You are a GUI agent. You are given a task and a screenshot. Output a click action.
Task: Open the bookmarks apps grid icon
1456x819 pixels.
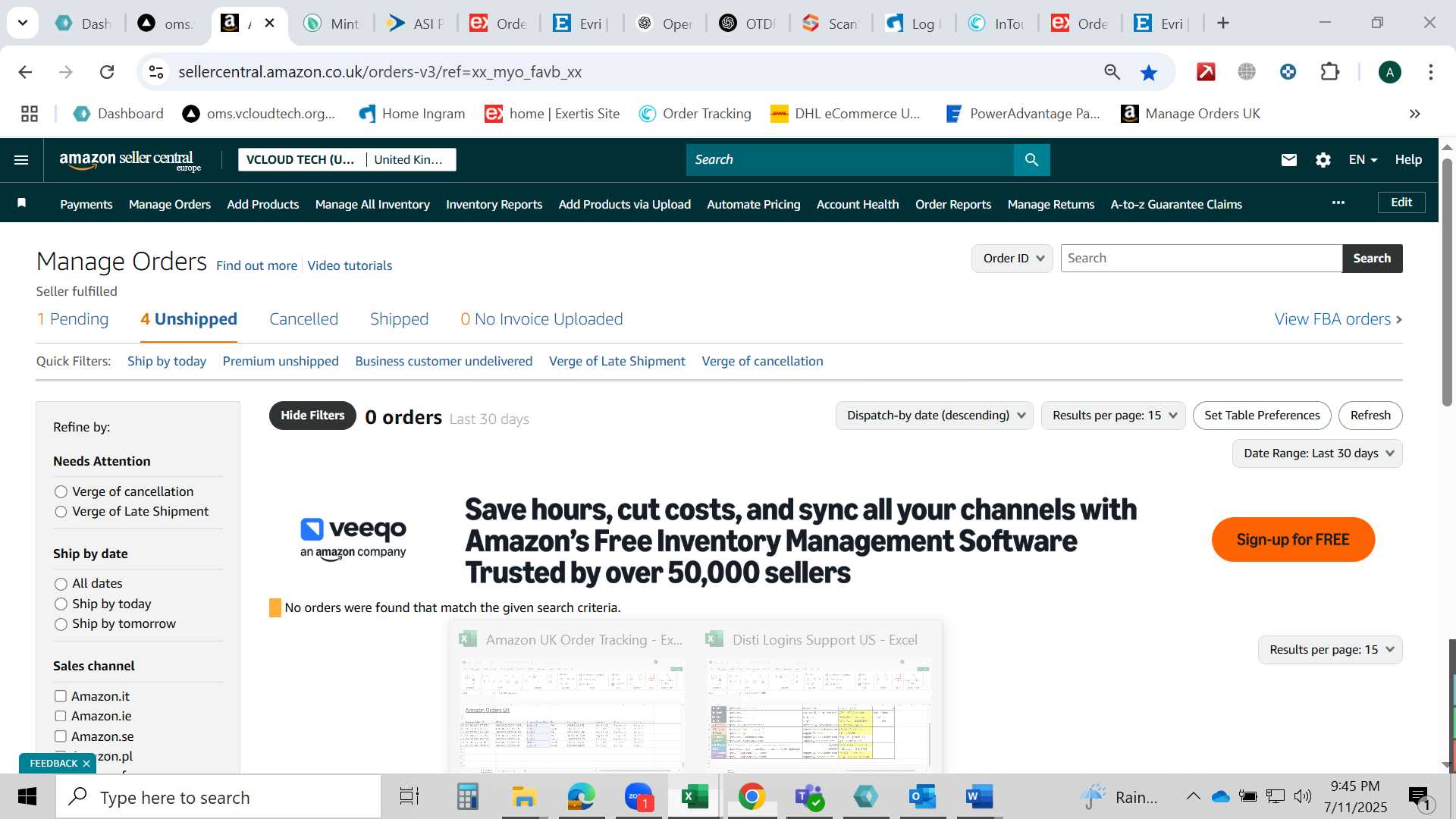click(30, 114)
